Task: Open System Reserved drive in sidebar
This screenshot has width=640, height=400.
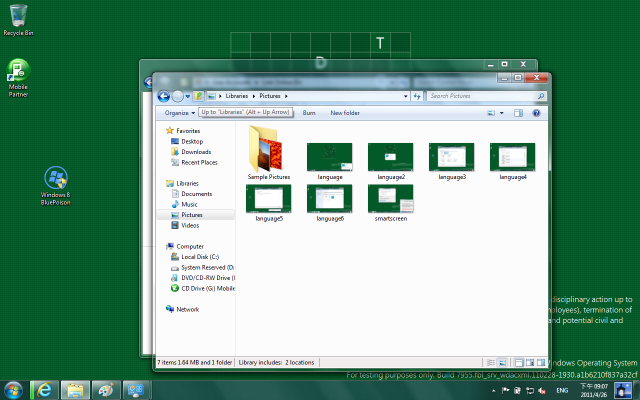Action: (x=202, y=267)
